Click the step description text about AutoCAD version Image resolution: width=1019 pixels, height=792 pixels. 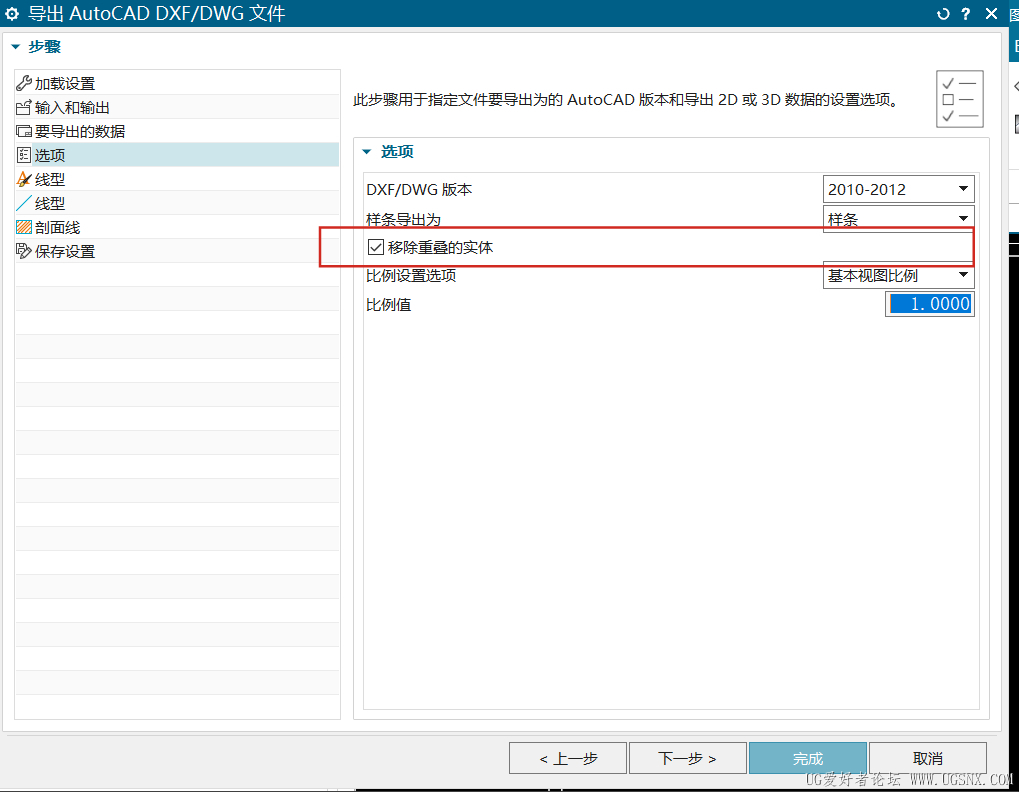pos(626,100)
